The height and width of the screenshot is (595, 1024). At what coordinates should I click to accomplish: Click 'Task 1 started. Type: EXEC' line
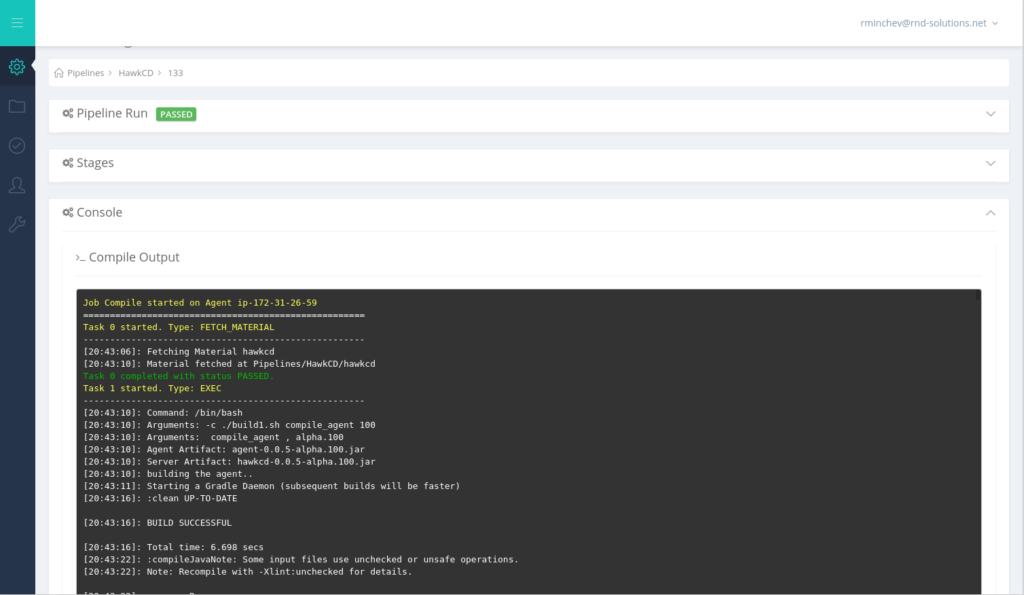[x=152, y=388]
